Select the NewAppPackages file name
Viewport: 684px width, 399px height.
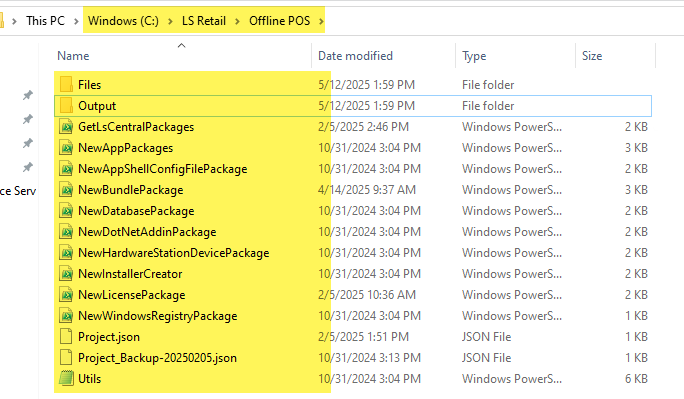click(x=126, y=148)
